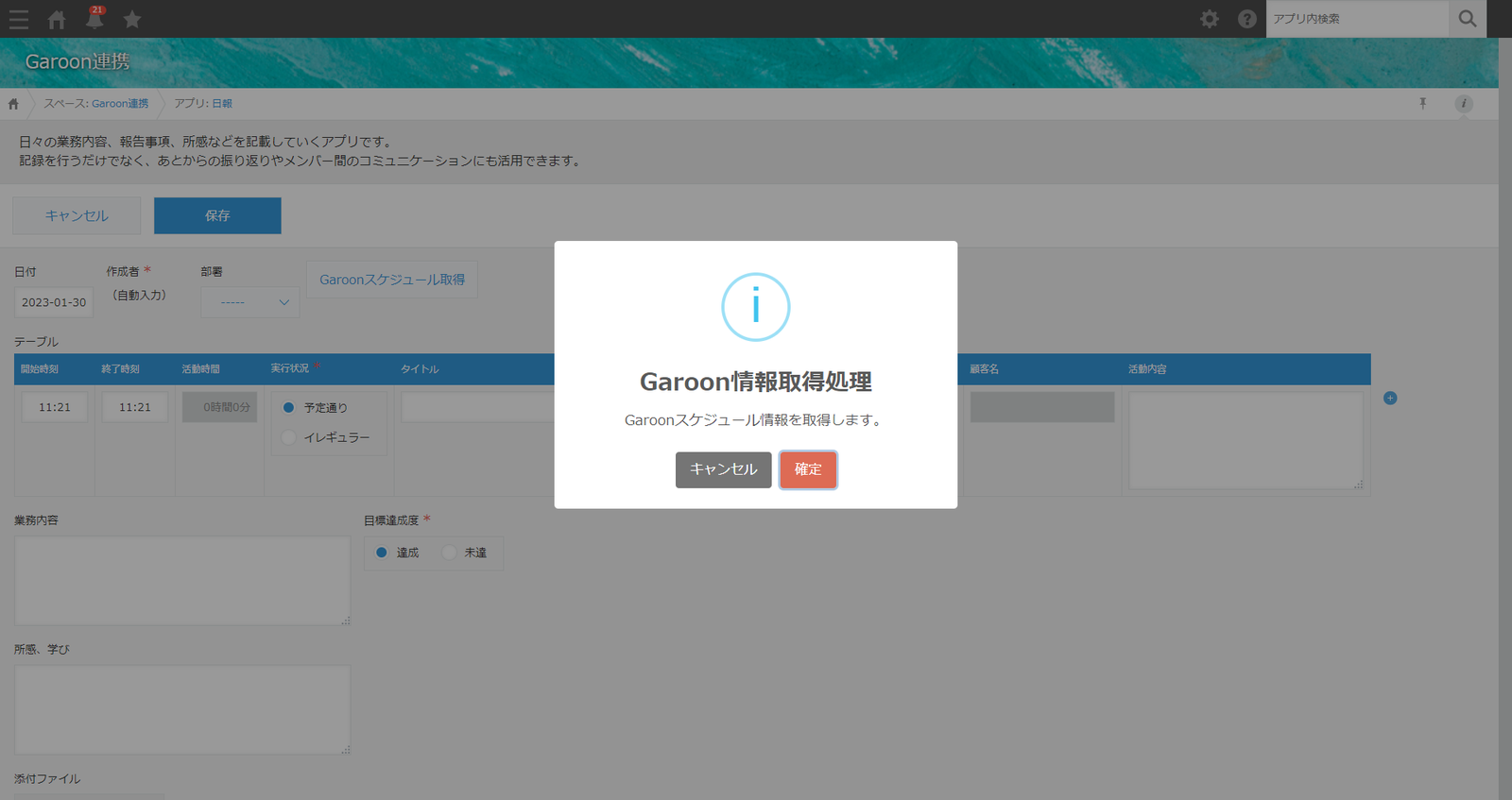The width and height of the screenshot is (1512, 800).
Task: Click the 所感、学び text area
Action: pos(182,710)
